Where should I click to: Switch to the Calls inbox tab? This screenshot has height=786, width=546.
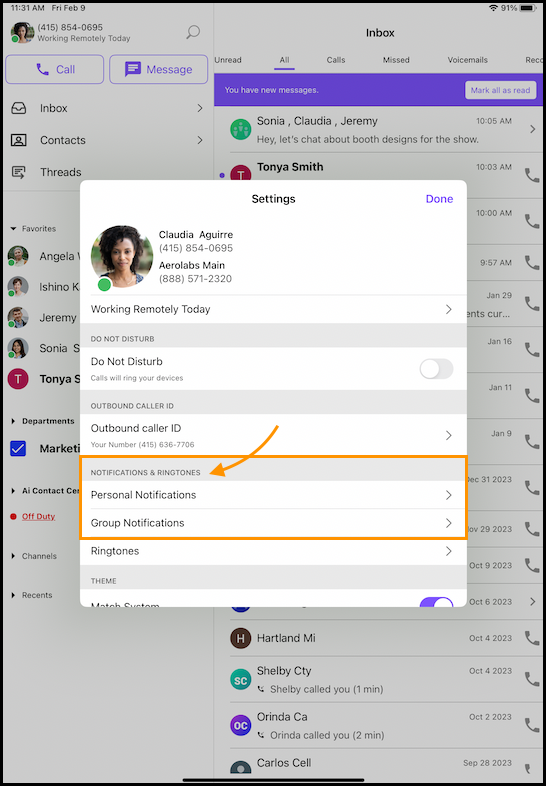coord(336,60)
